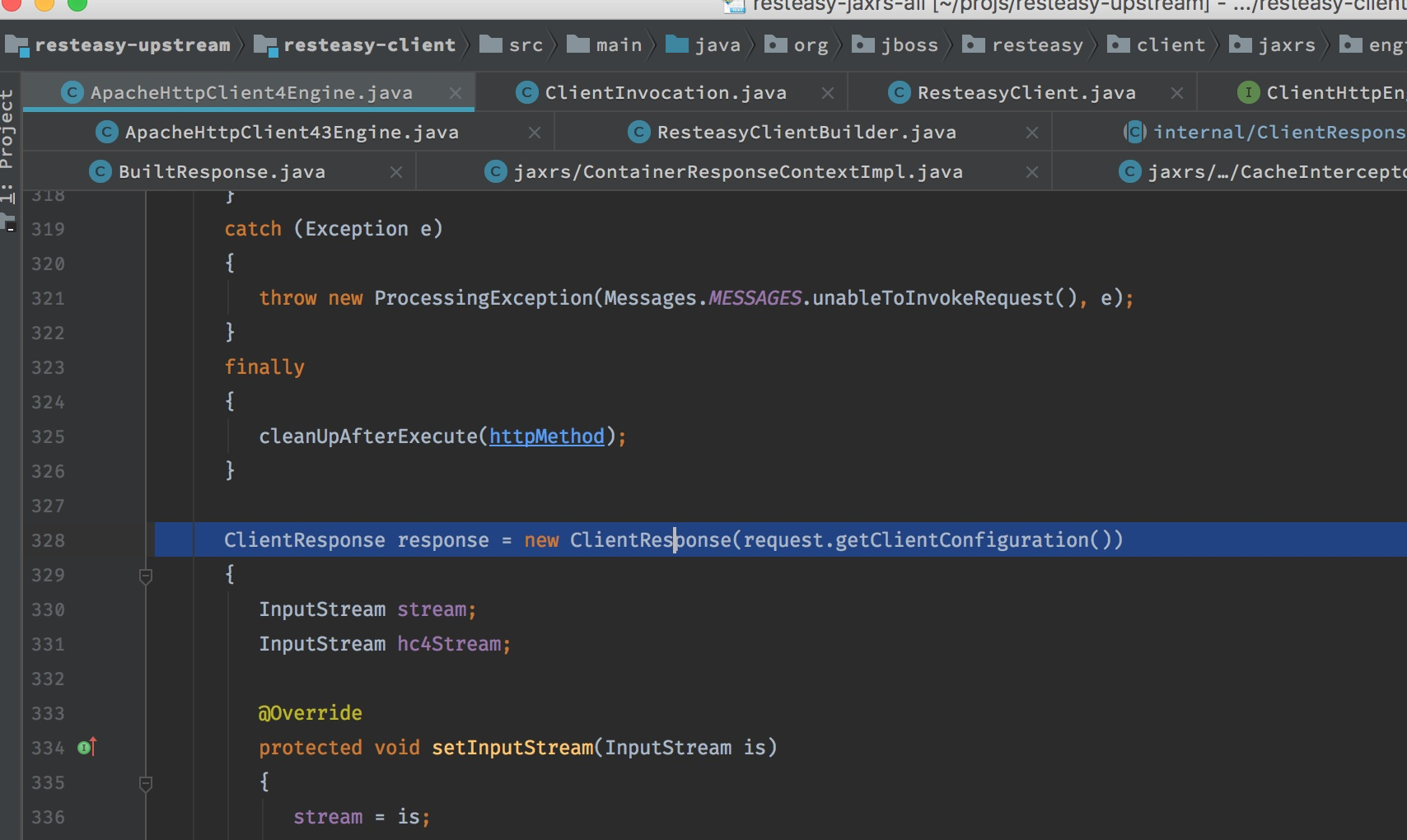Click @Override annotation on line 333

tap(311, 713)
